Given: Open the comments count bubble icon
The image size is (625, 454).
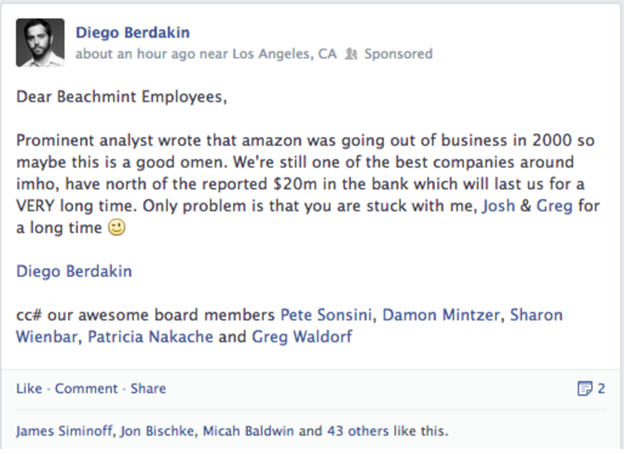Looking at the screenshot, I should (585, 388).
